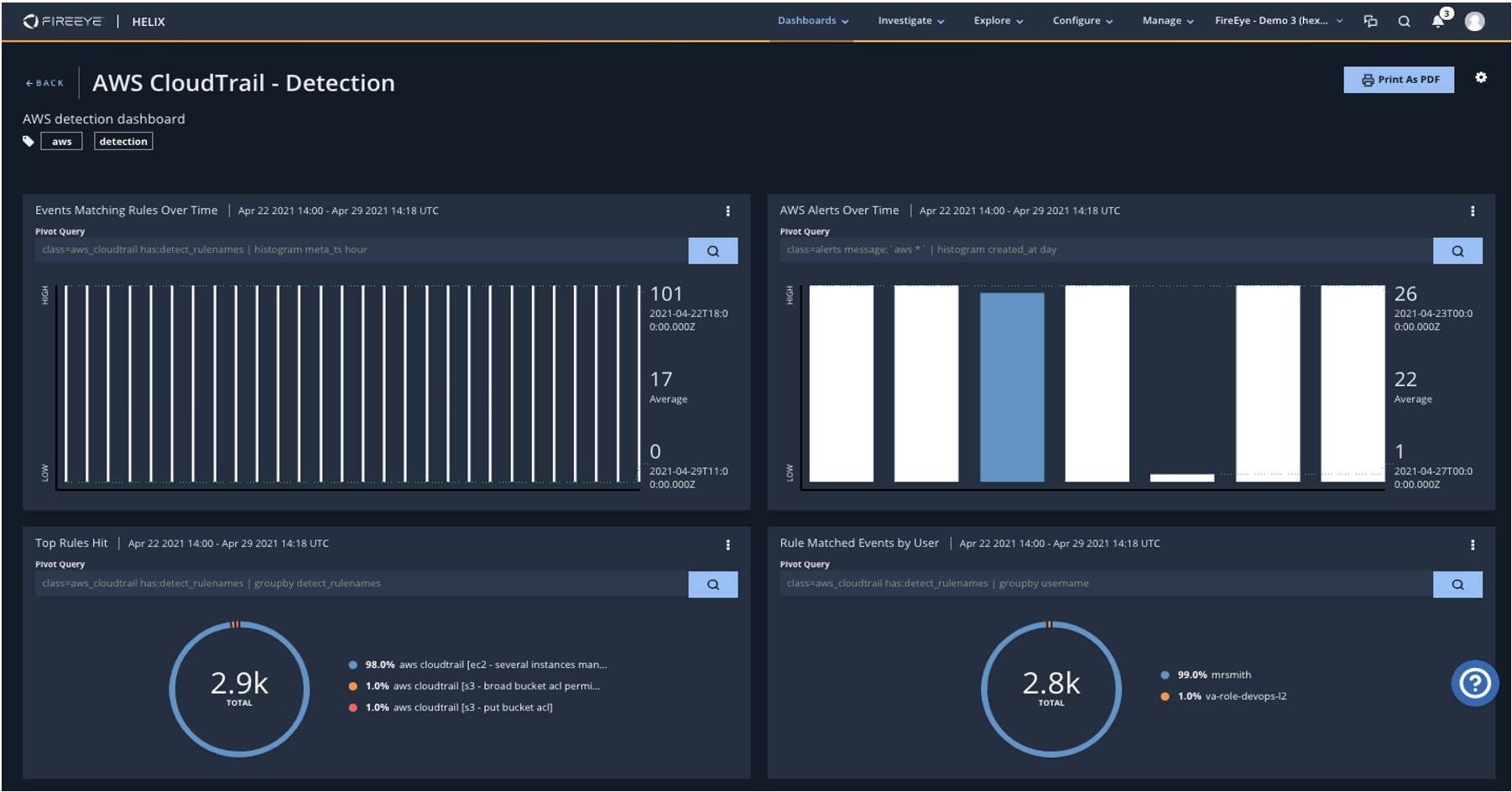Click legend entry 'aws cloudtrail [s3 - put bucket acl]'
This screenshot has width=1512, height=792.
pyautogui.click(x=472, y=708)
